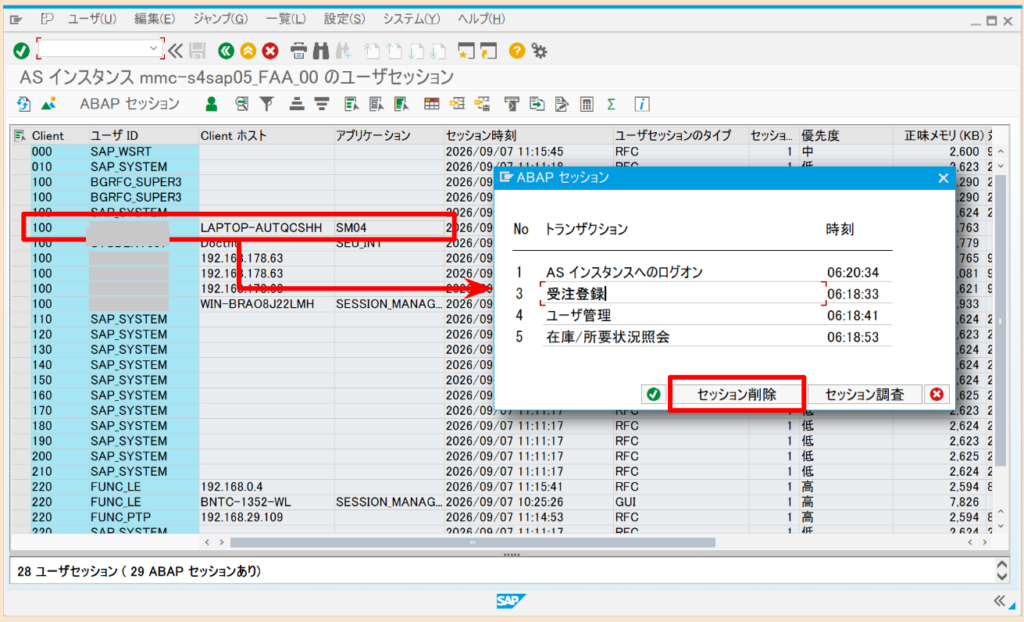
Task: Collapse the command field with the « arrows
Action: tap(175, 50)
